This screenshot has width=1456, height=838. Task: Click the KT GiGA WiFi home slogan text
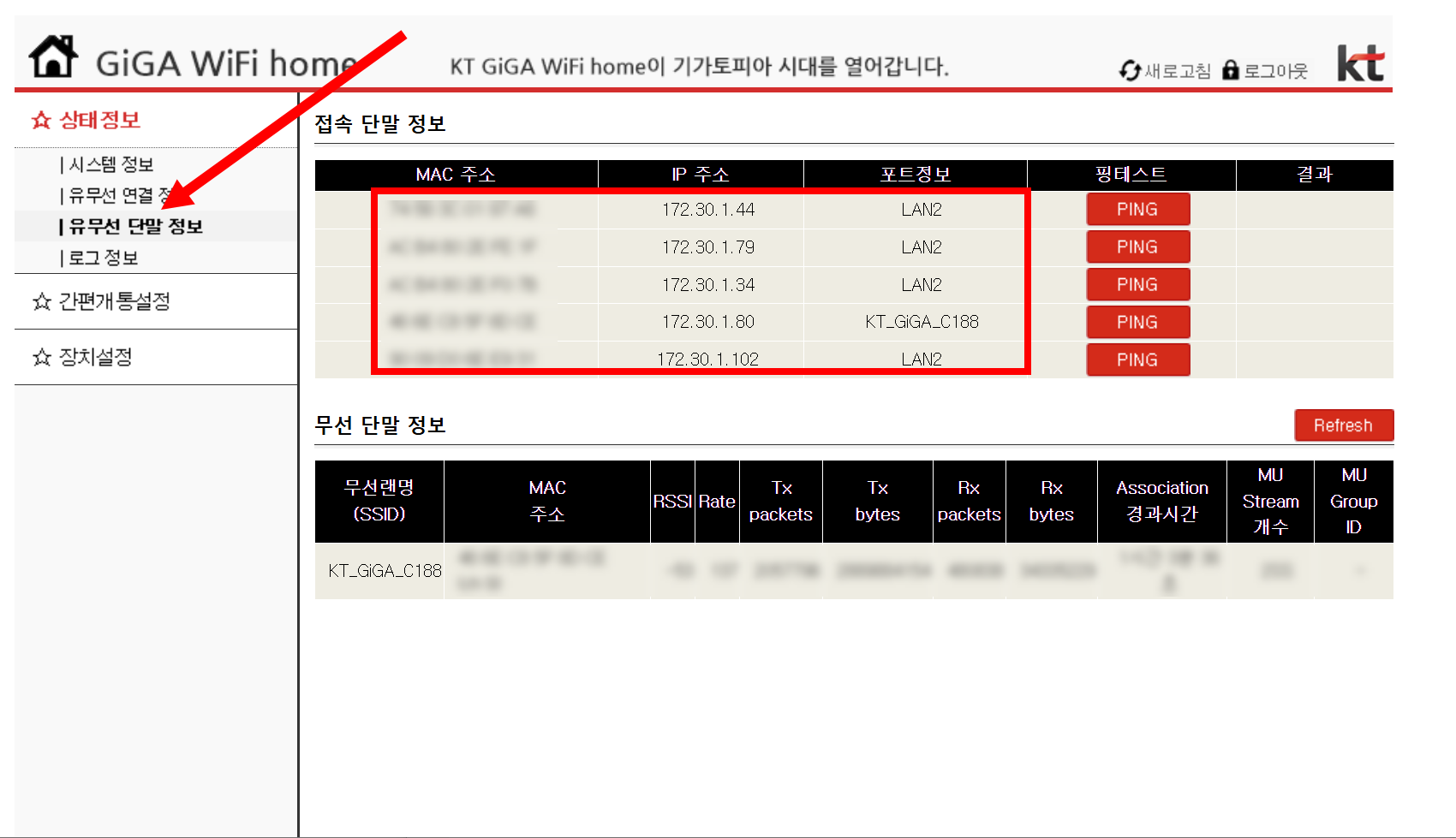(700, 66)
